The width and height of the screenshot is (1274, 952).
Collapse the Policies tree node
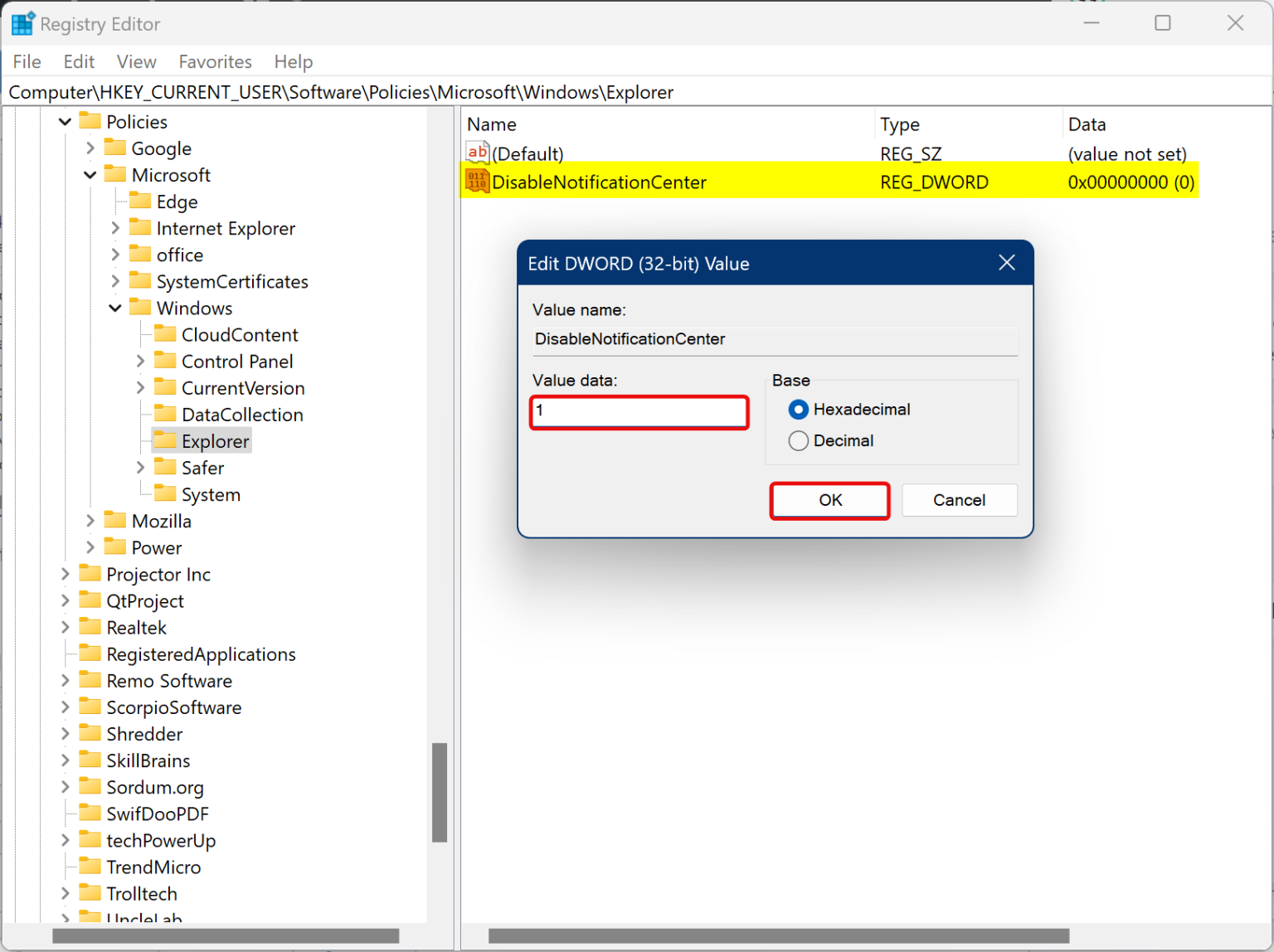(x=65, y=122)
